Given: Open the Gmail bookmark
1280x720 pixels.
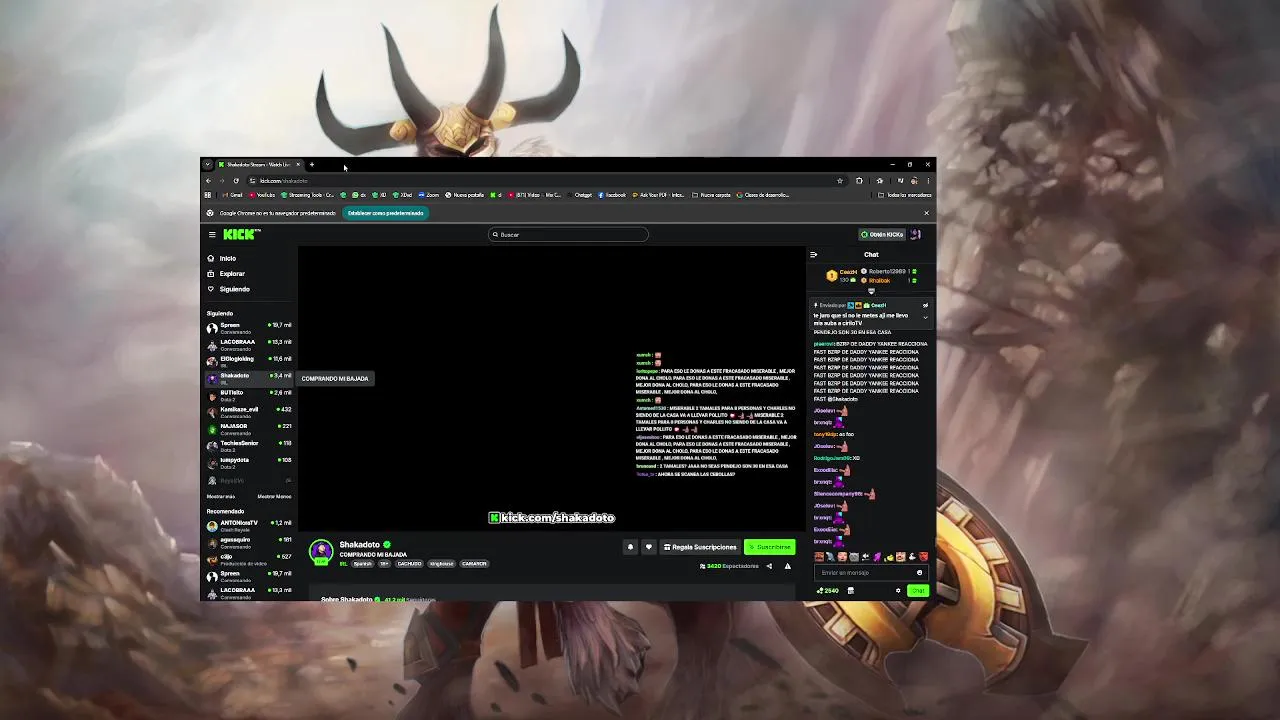Looking at the screenshot, I should [x=233, y=195].
